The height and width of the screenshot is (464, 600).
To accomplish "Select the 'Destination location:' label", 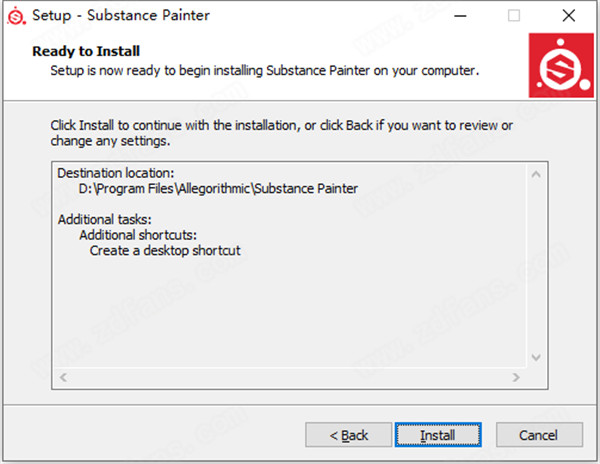I will [116, 173].
